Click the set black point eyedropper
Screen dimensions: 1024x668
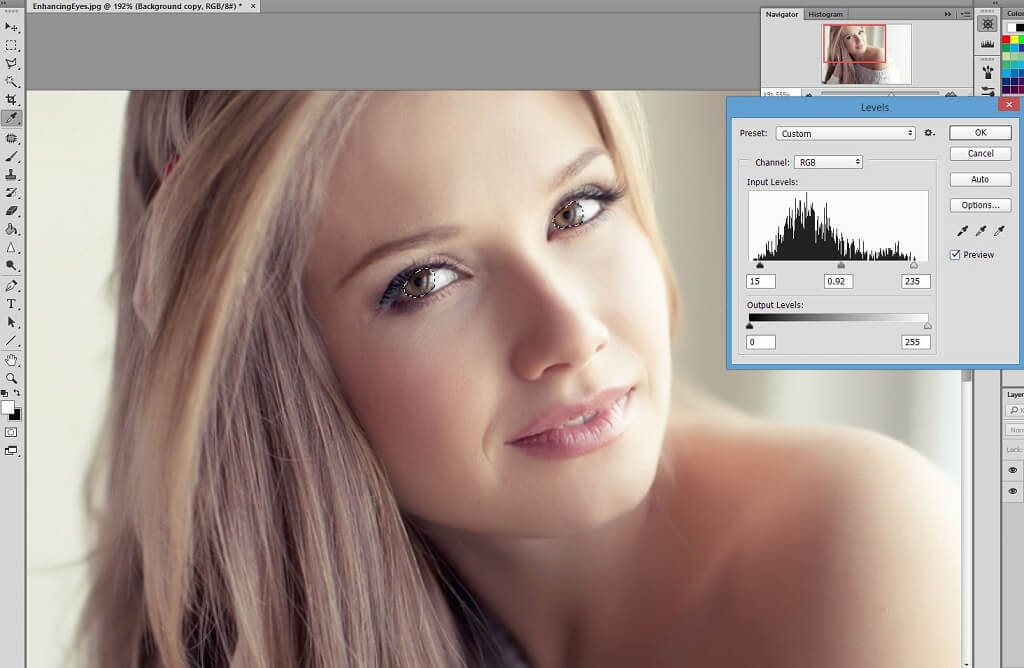(x=963, y=231)
